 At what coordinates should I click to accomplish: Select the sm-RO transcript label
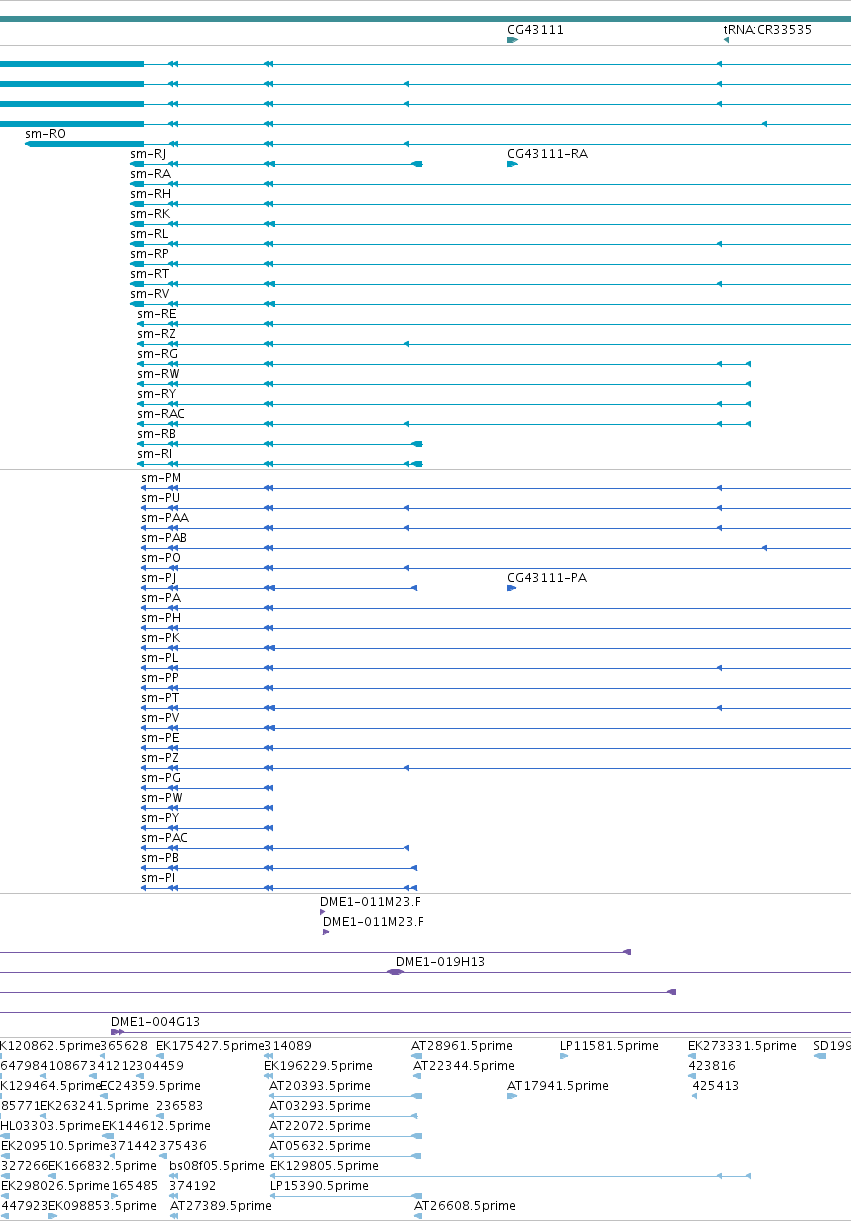coord(46,133)
